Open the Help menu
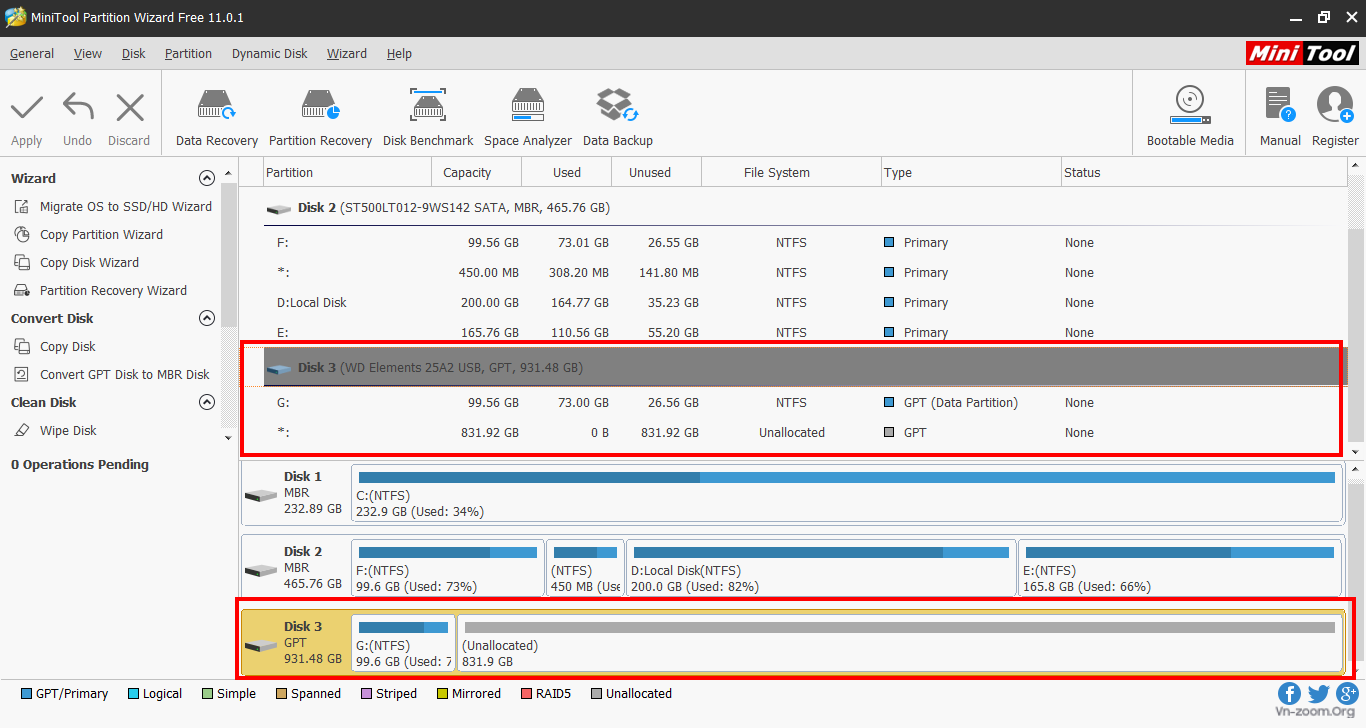This screenshot has width=1366, height=728. [x=399, y=54]
